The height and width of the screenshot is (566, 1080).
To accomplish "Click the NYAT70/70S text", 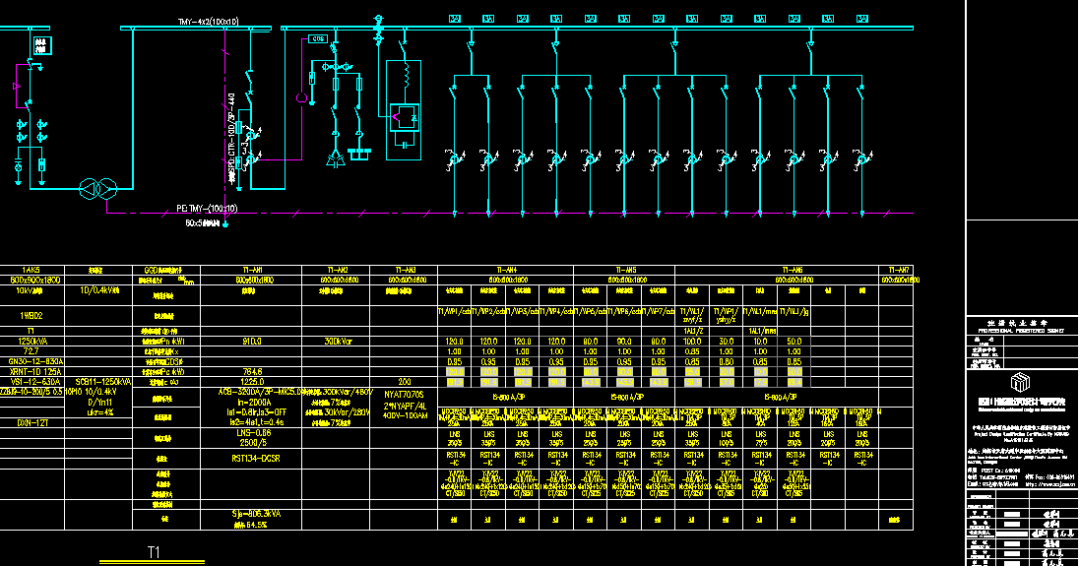I will (404, 395).
